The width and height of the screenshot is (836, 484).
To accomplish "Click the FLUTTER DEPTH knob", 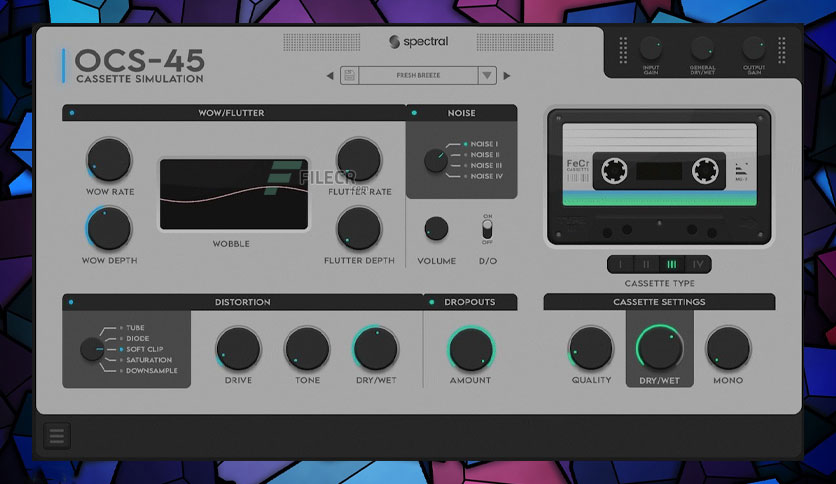I will (x=359, y=229).
